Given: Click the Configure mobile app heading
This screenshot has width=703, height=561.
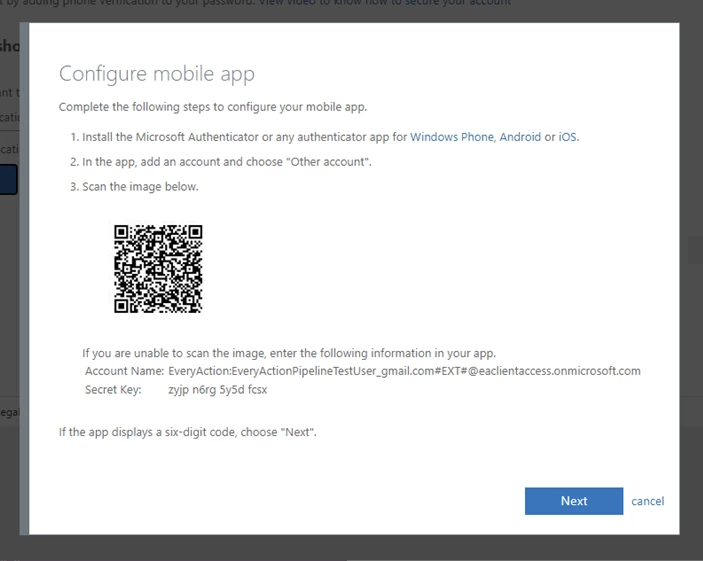Looking at the screenshot, I should pos(156,74).
